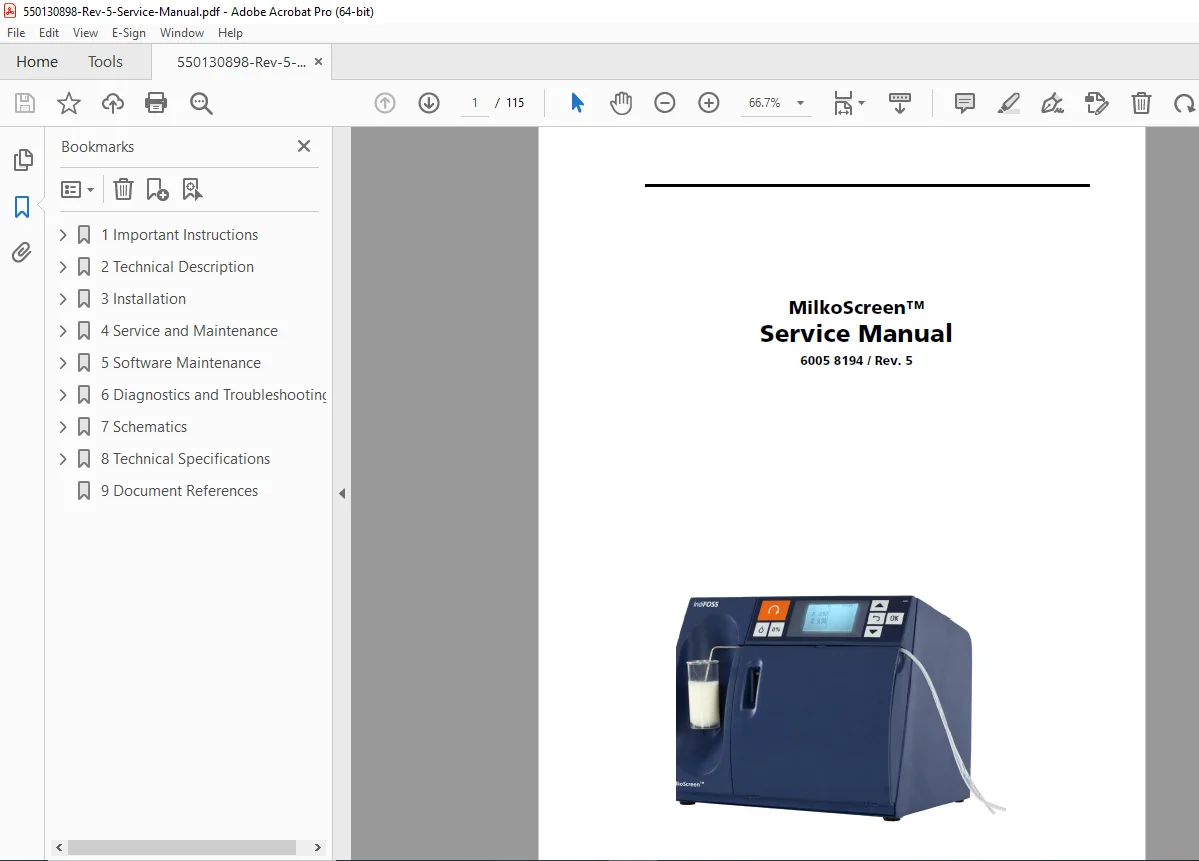Screen dimensions: 1199x861
Task: Open the Sign document pen icon
Action: pos(1052,102)
